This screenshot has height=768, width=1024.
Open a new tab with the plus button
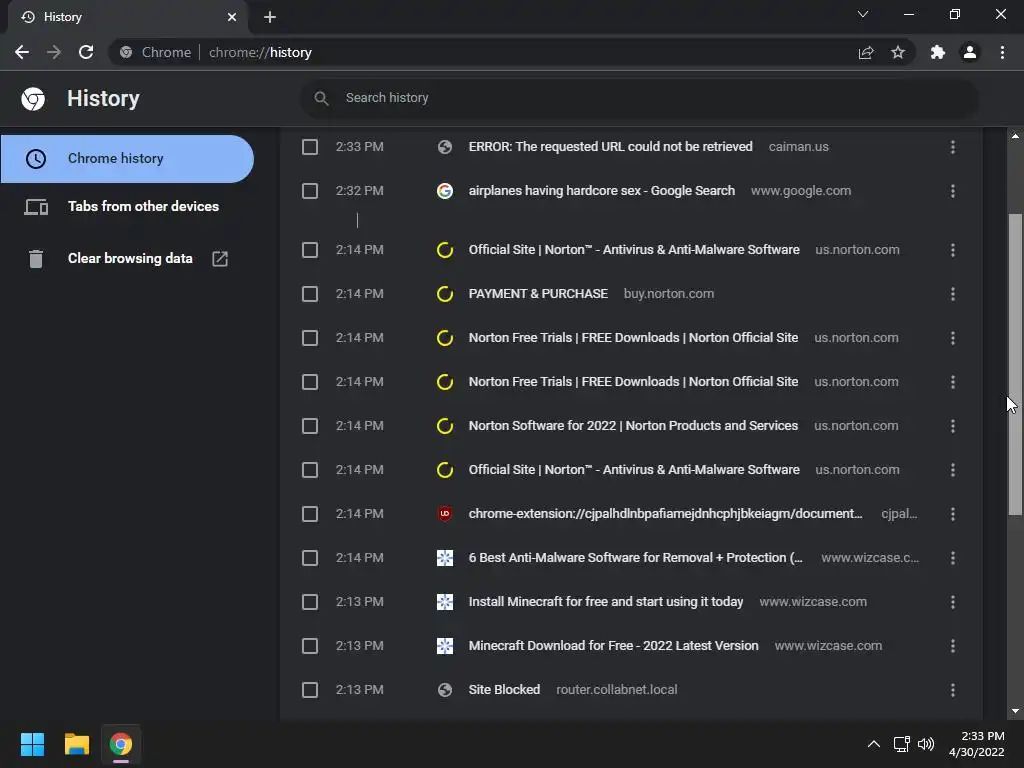coord(270,17)
